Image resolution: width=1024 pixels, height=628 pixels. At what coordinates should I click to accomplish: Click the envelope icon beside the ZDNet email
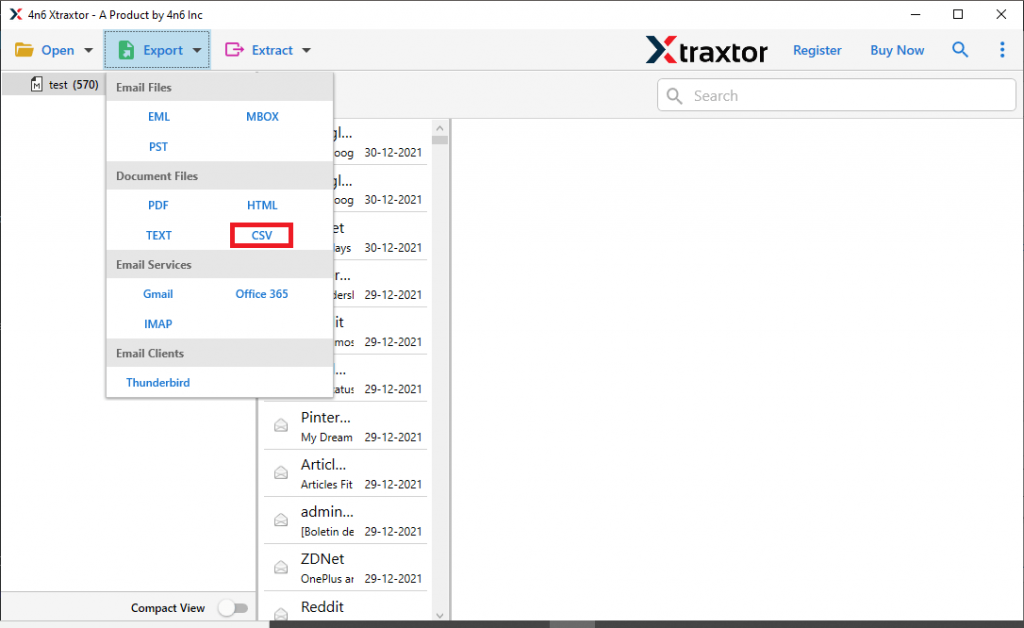(283, 566)
